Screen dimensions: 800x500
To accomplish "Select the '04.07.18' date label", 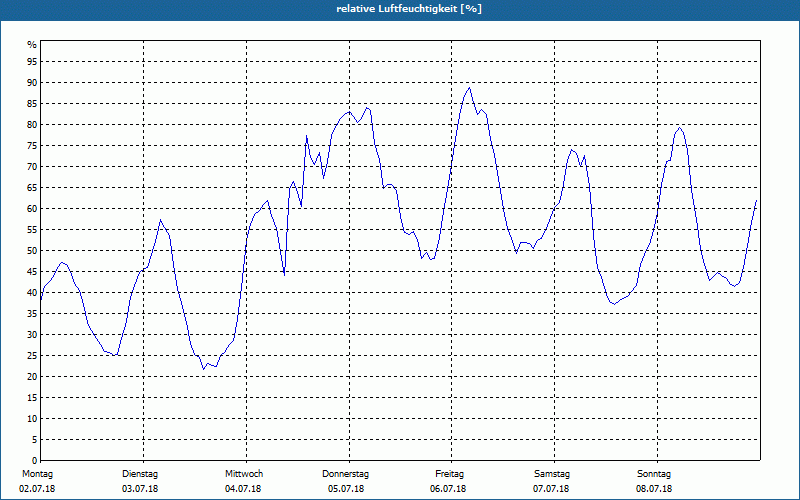I will coord(243,489).
